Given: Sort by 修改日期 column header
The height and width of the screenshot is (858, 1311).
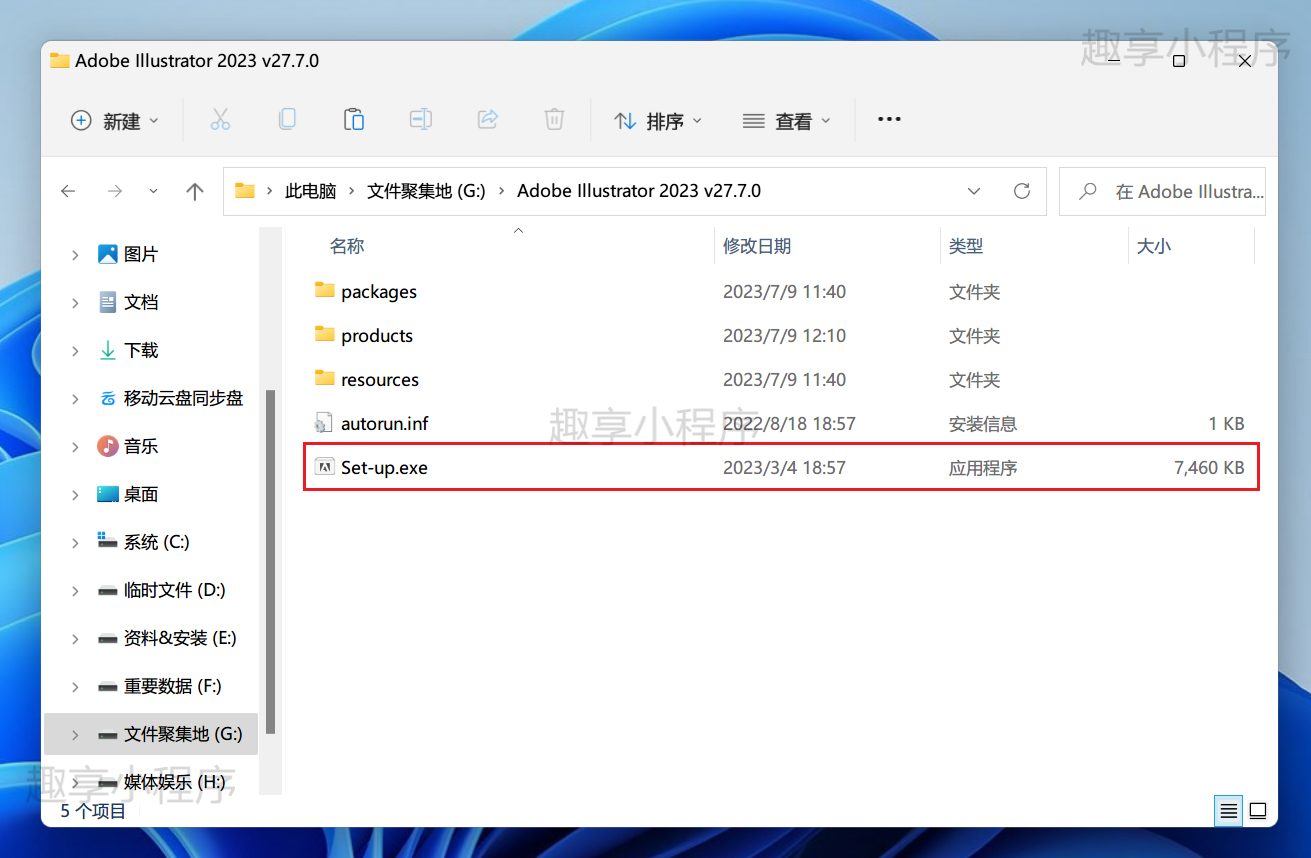Looking at the screenshot, I should (x=757, y=246).
